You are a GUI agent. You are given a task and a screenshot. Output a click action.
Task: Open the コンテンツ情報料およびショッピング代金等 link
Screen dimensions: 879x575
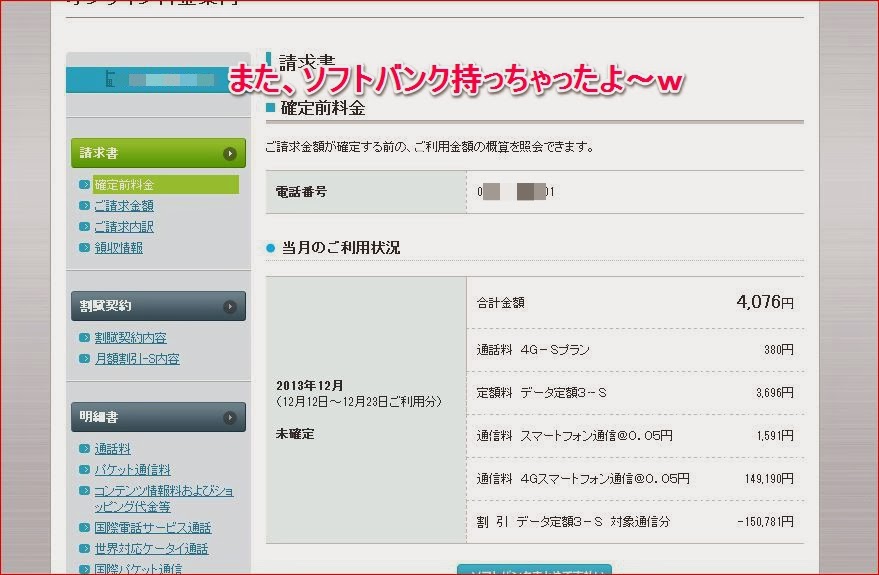point(164,498)
